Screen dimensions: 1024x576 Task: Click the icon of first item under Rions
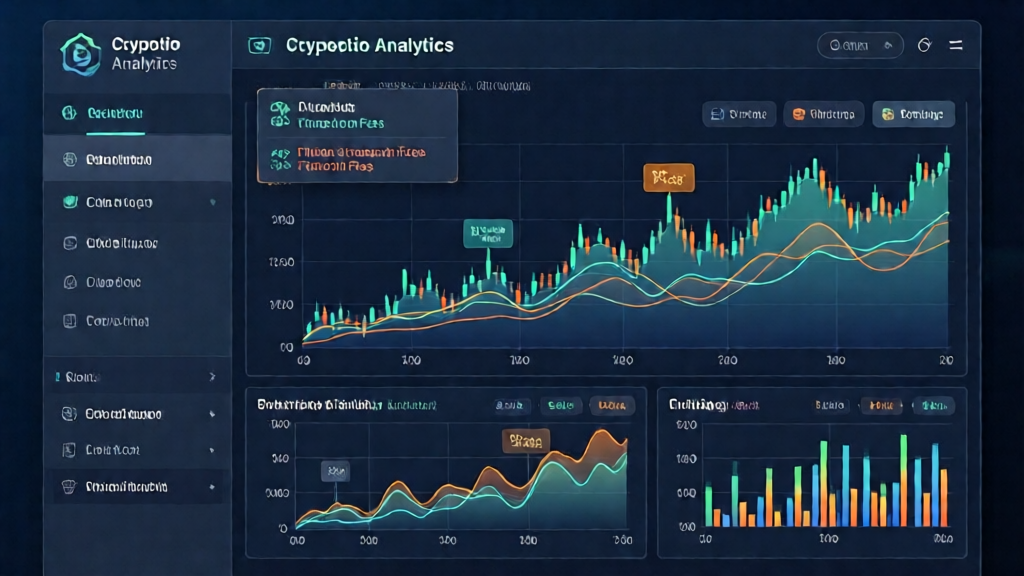pyautogui.click(x=69, y=413)
